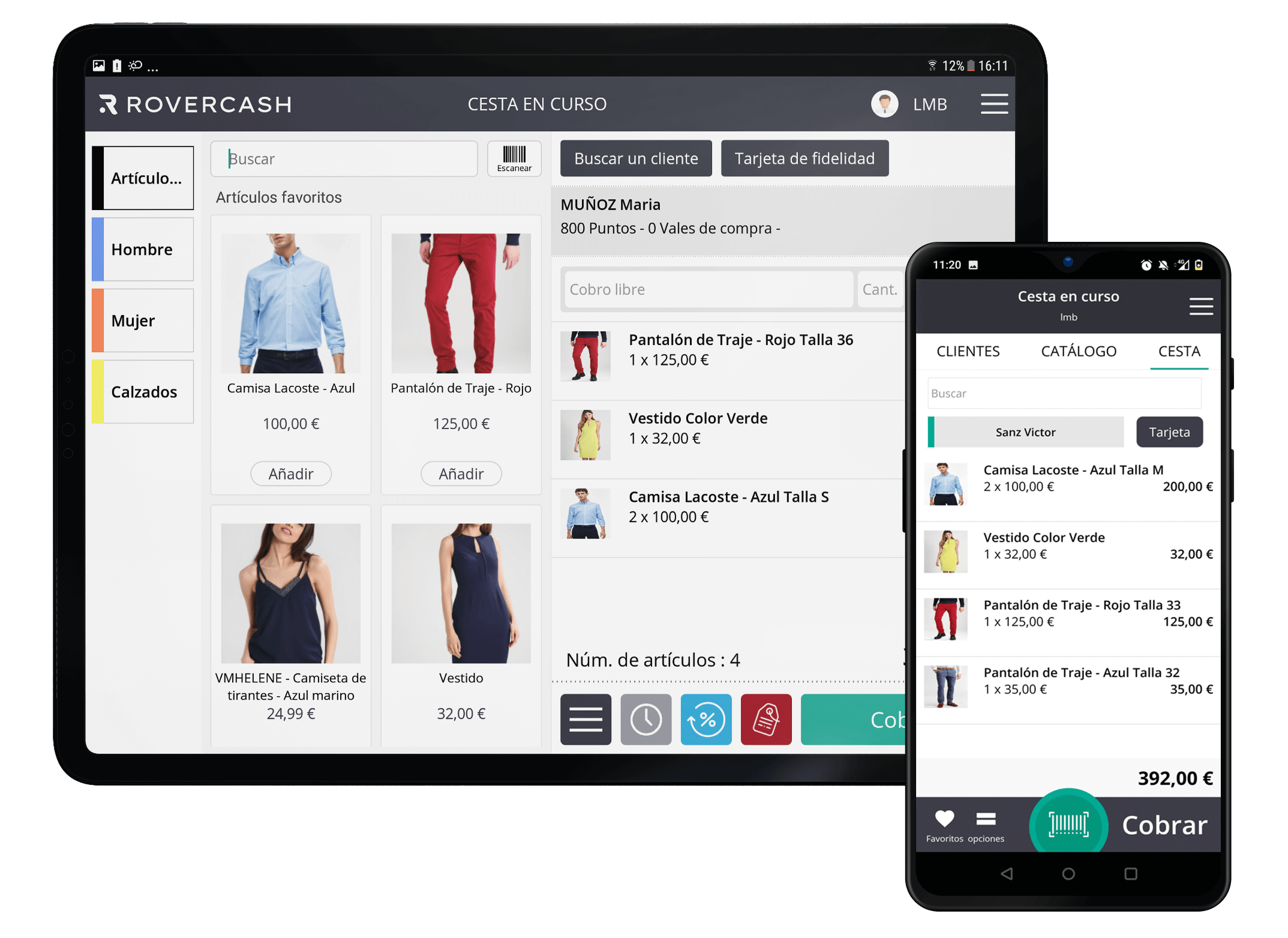Screen dimensions: 1288x938
Task: Open the phone hamburger menu
Action: tap(1201, 306)
